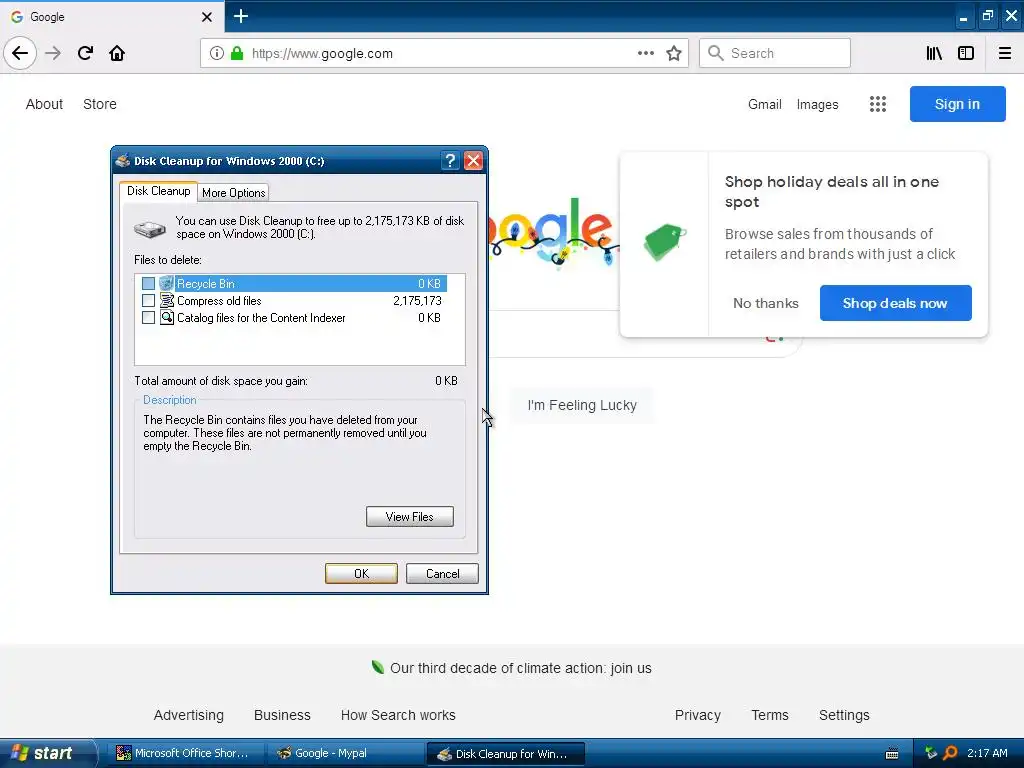Open the Store link
The width and height of the screenshot is (1024, 768).
tap(100, 104)
